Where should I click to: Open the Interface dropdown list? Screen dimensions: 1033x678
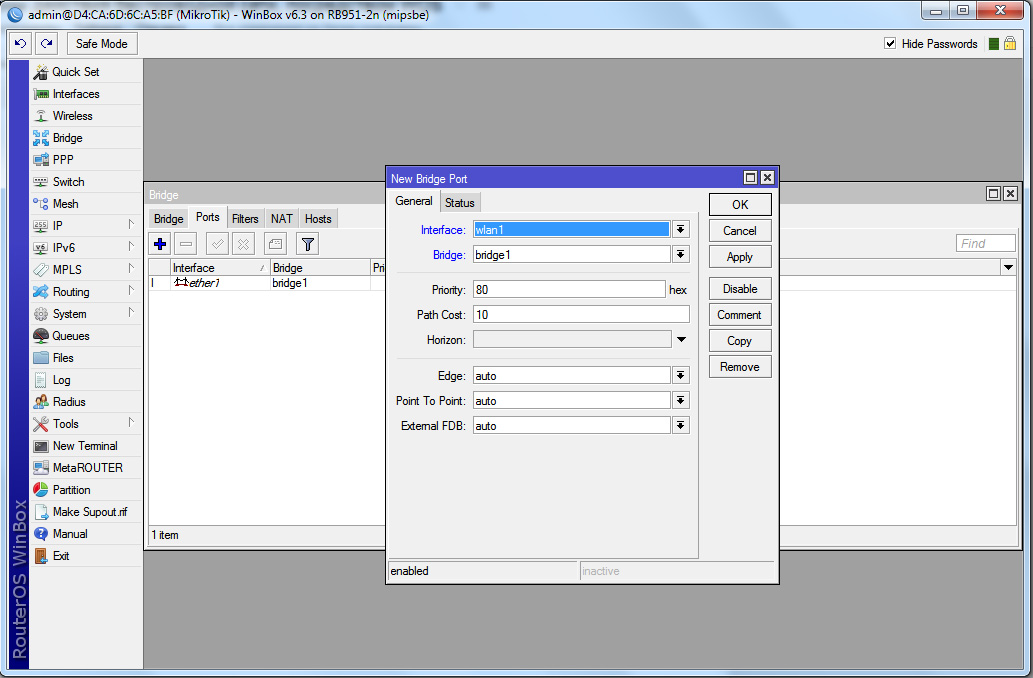click(x=681, y=229)
